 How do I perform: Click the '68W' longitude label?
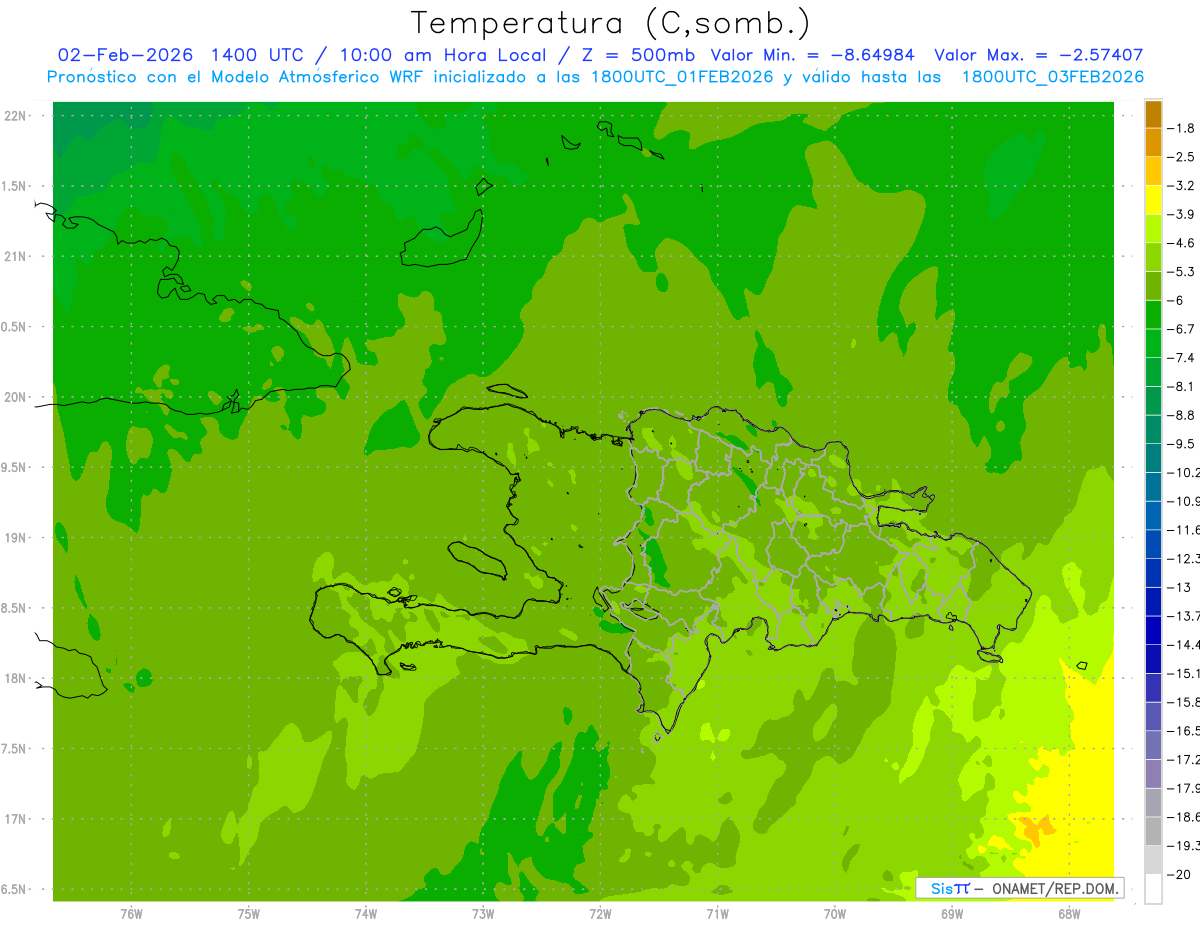tap(1069, 913)
